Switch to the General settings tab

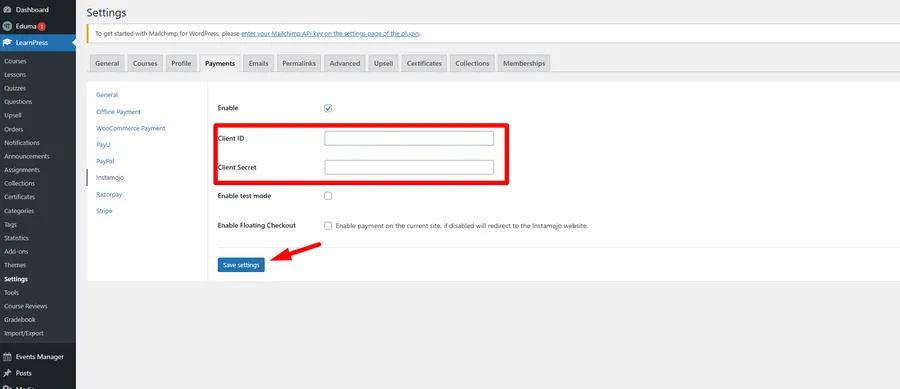(107, 63)
